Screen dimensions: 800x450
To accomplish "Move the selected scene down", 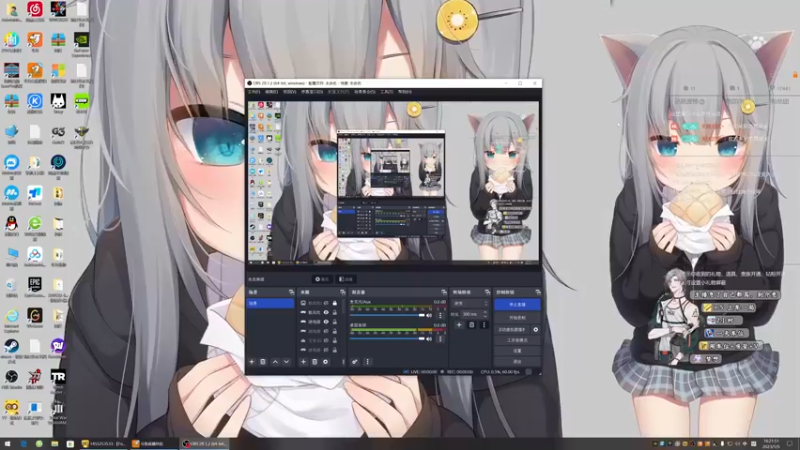I will pyautogui.click(x=286, y=362).
